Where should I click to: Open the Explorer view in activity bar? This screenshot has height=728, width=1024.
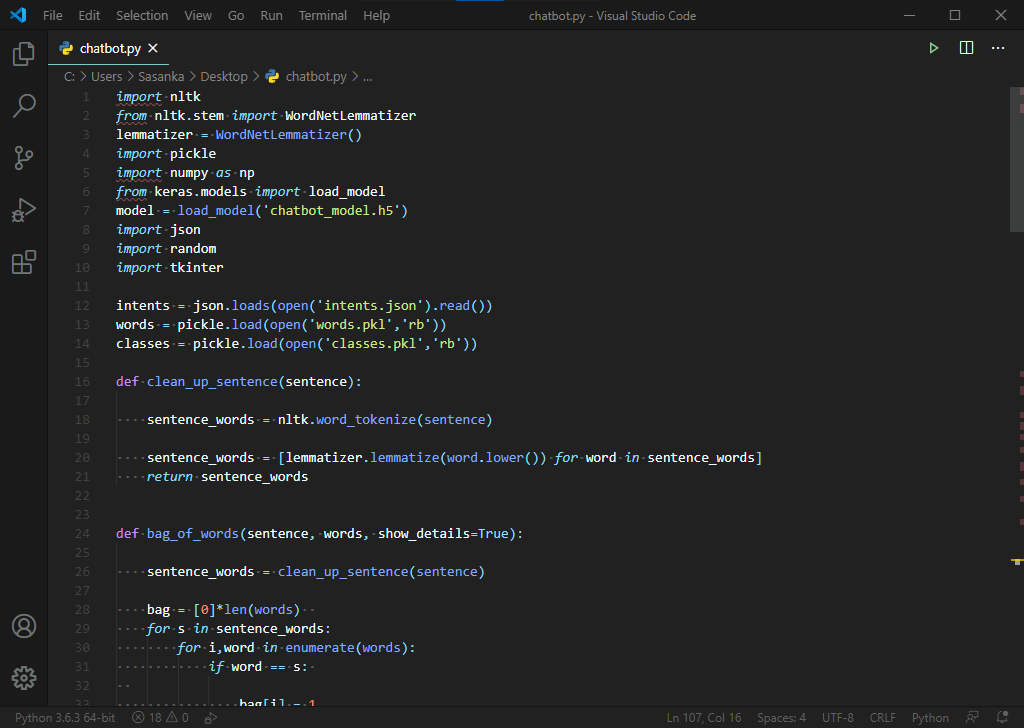(24, 54)
